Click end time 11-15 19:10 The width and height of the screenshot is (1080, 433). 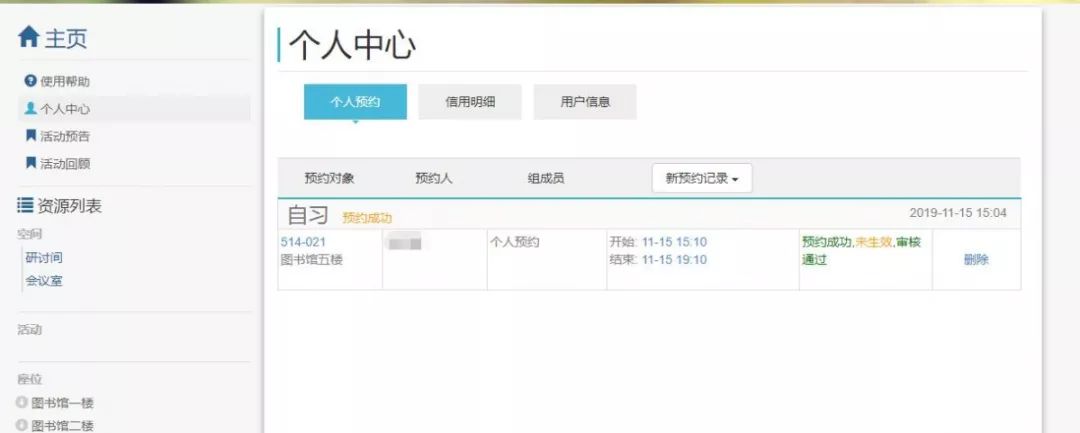point(674,260)
